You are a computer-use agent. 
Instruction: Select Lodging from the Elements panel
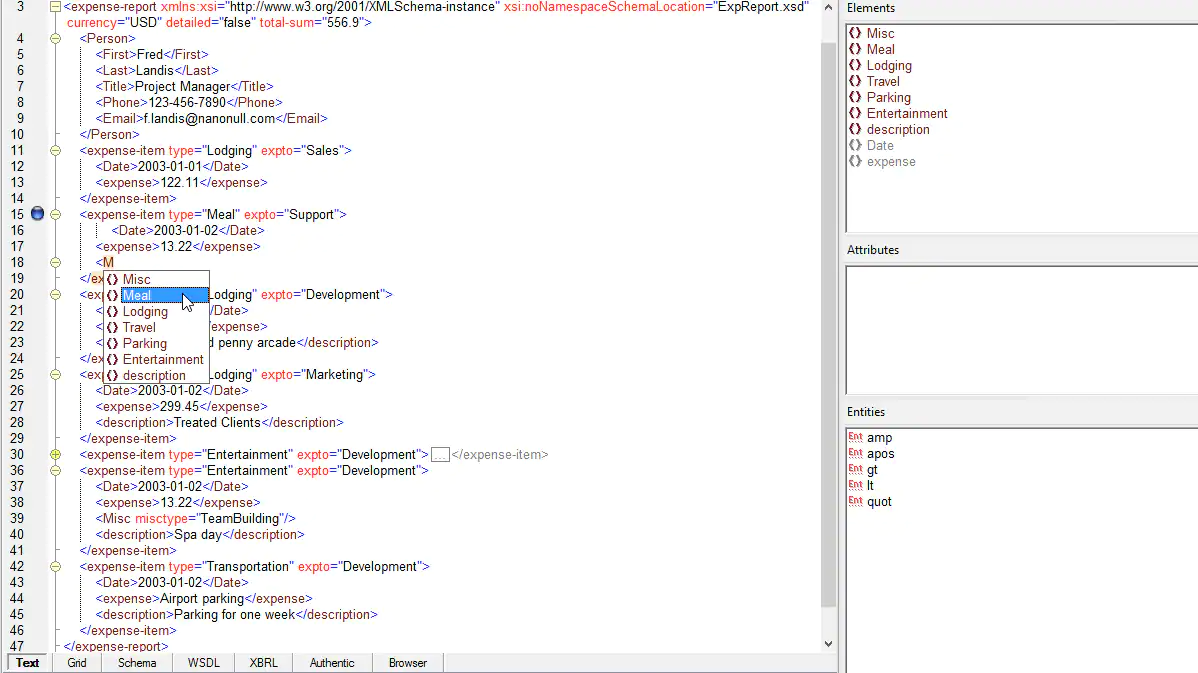(x=889, y=65)
